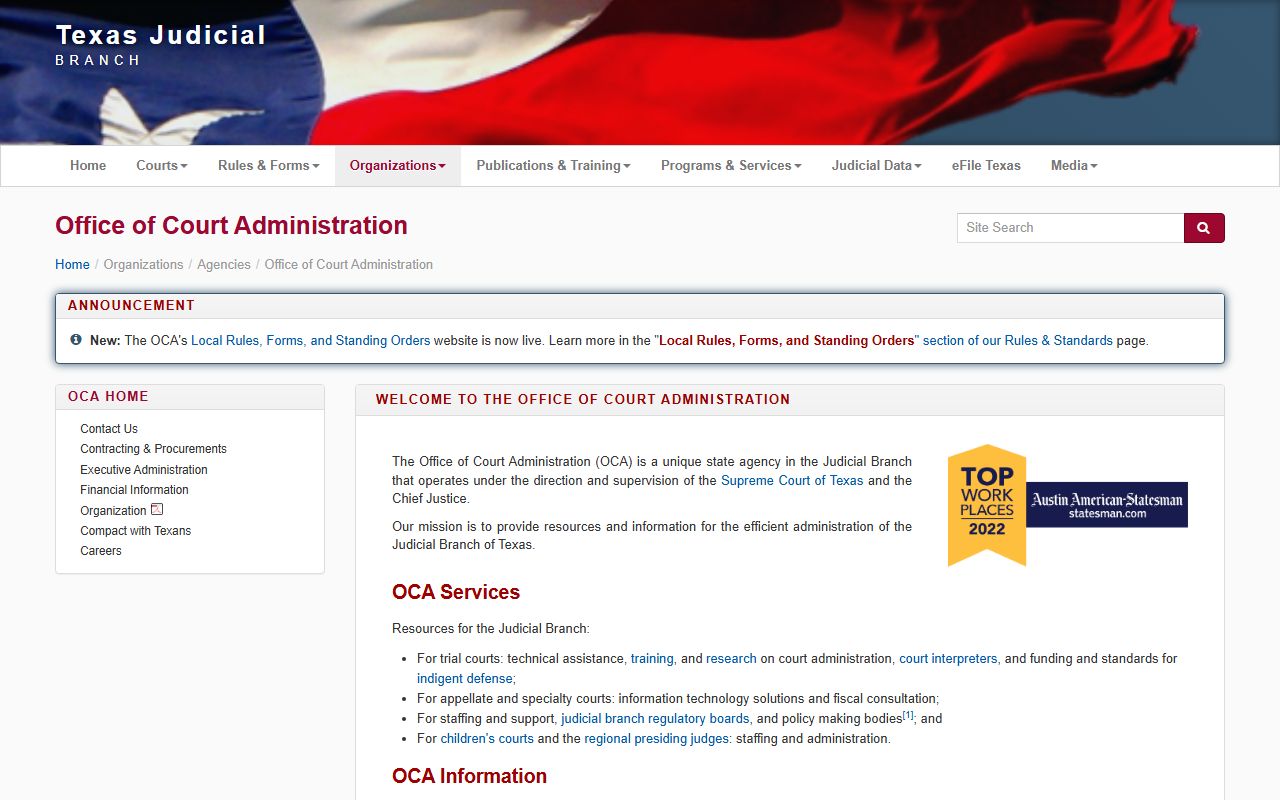
Task: Expand the Organizations menu
Action: [x=397, y=166]
